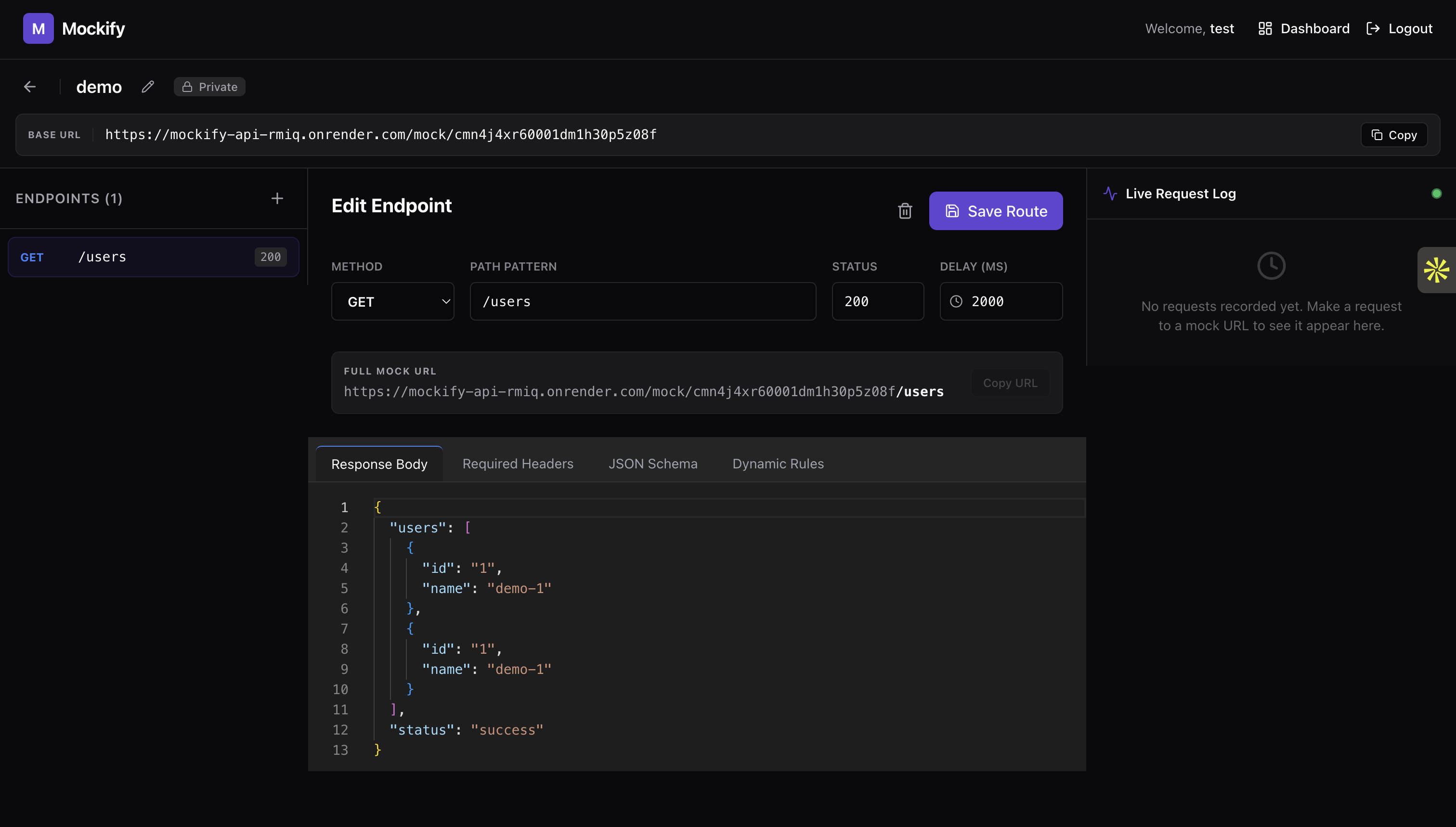Open the Method GET dropdown

click(392, 302)
